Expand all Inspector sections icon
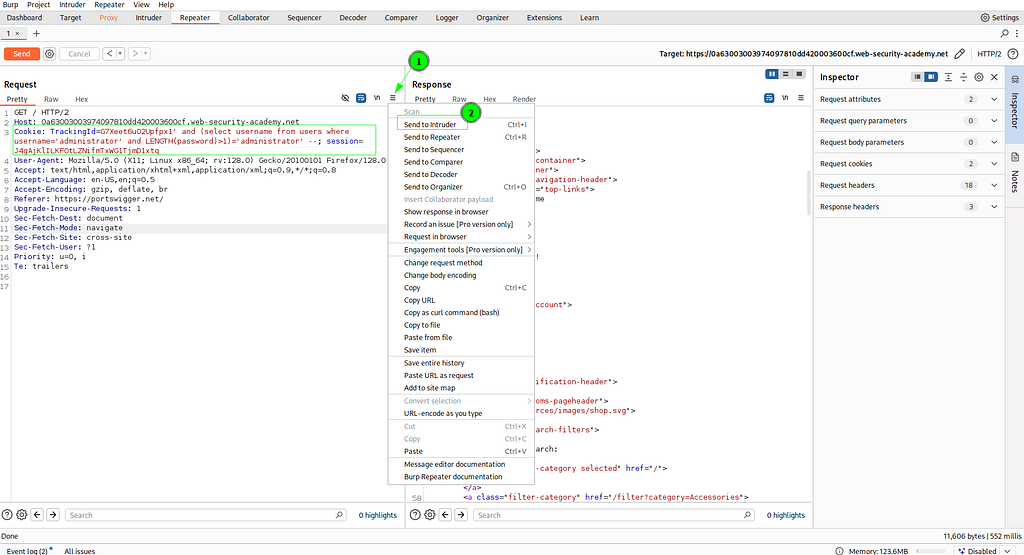This screenshot has height=555, width=1024. point(948,77)
